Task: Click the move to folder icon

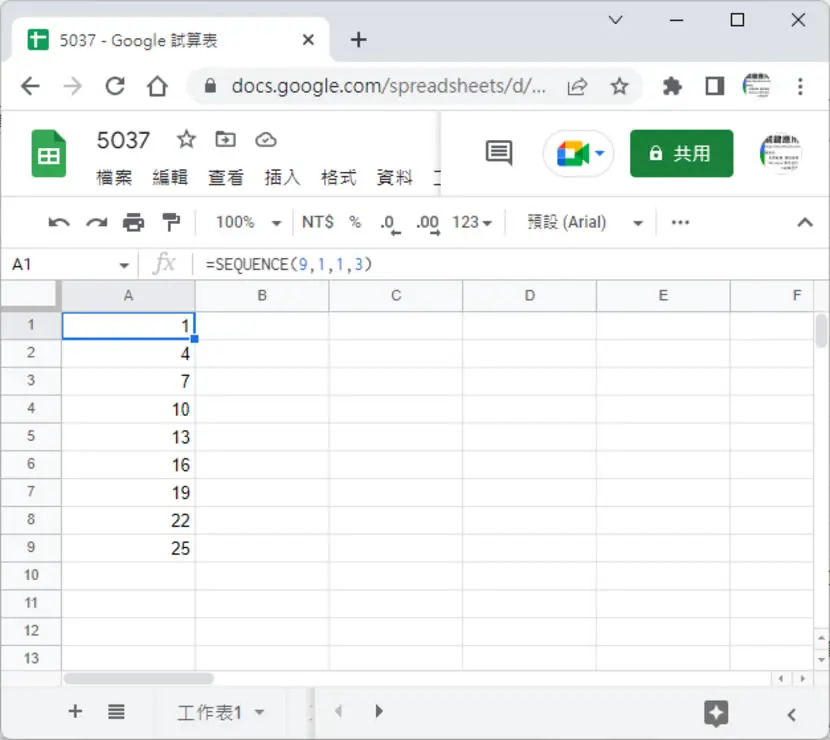Action: [225, 140]
